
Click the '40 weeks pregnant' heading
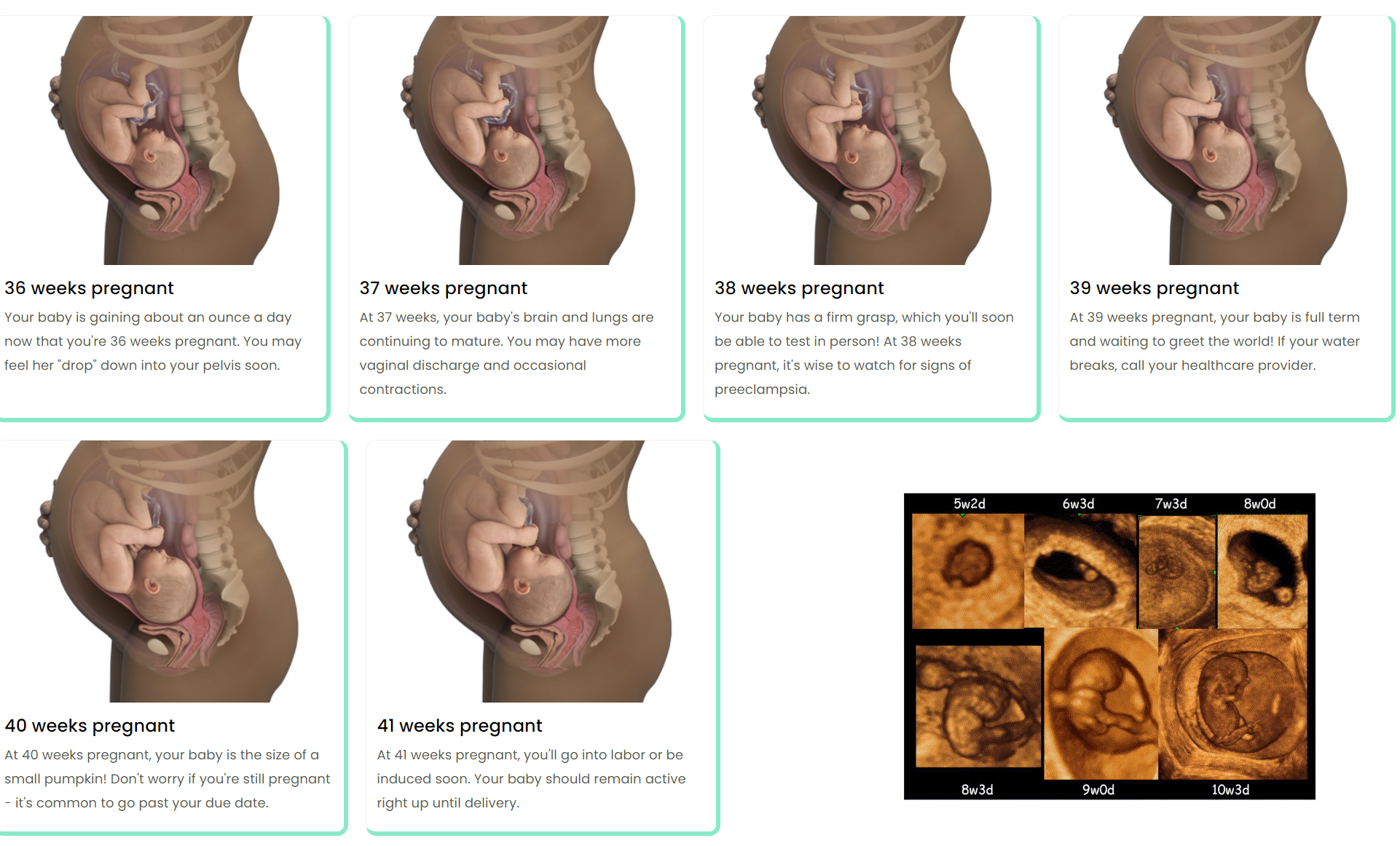pos(90,726)
